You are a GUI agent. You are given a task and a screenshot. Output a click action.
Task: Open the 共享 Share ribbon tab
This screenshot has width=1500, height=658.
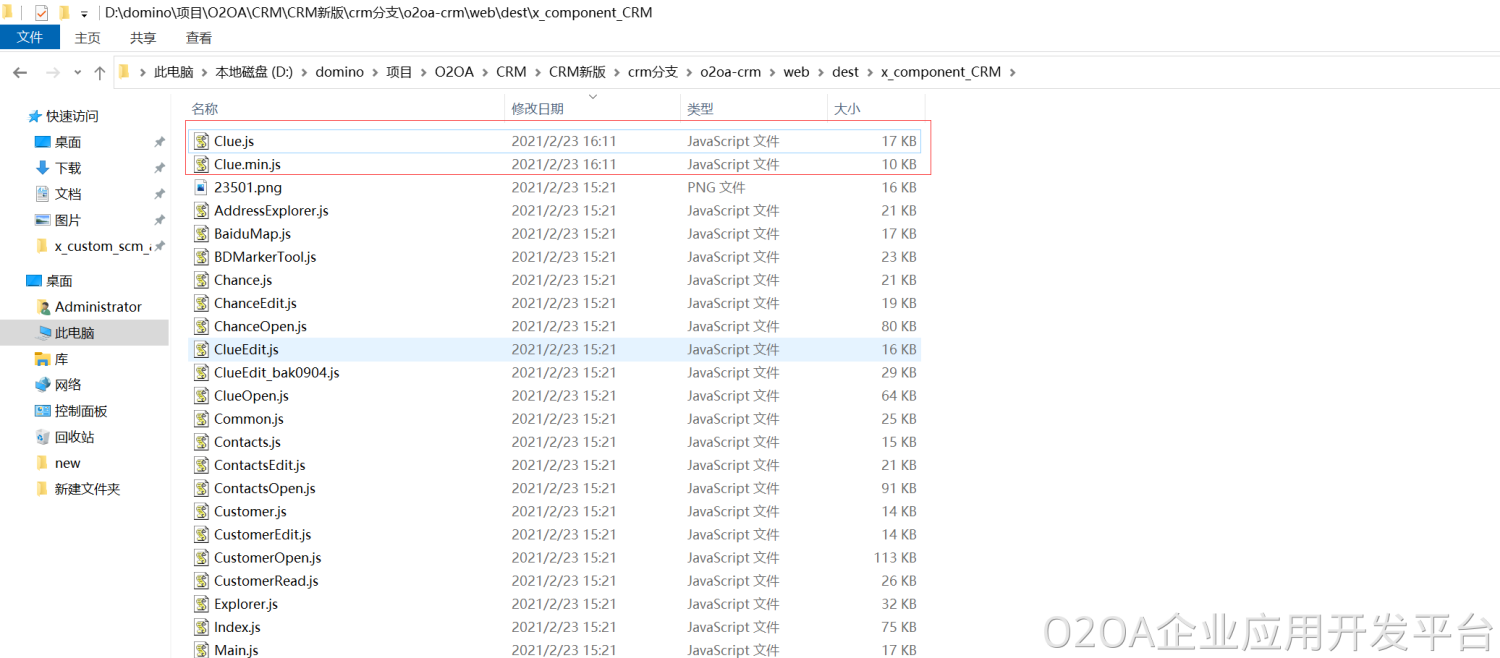coord(143,38)
